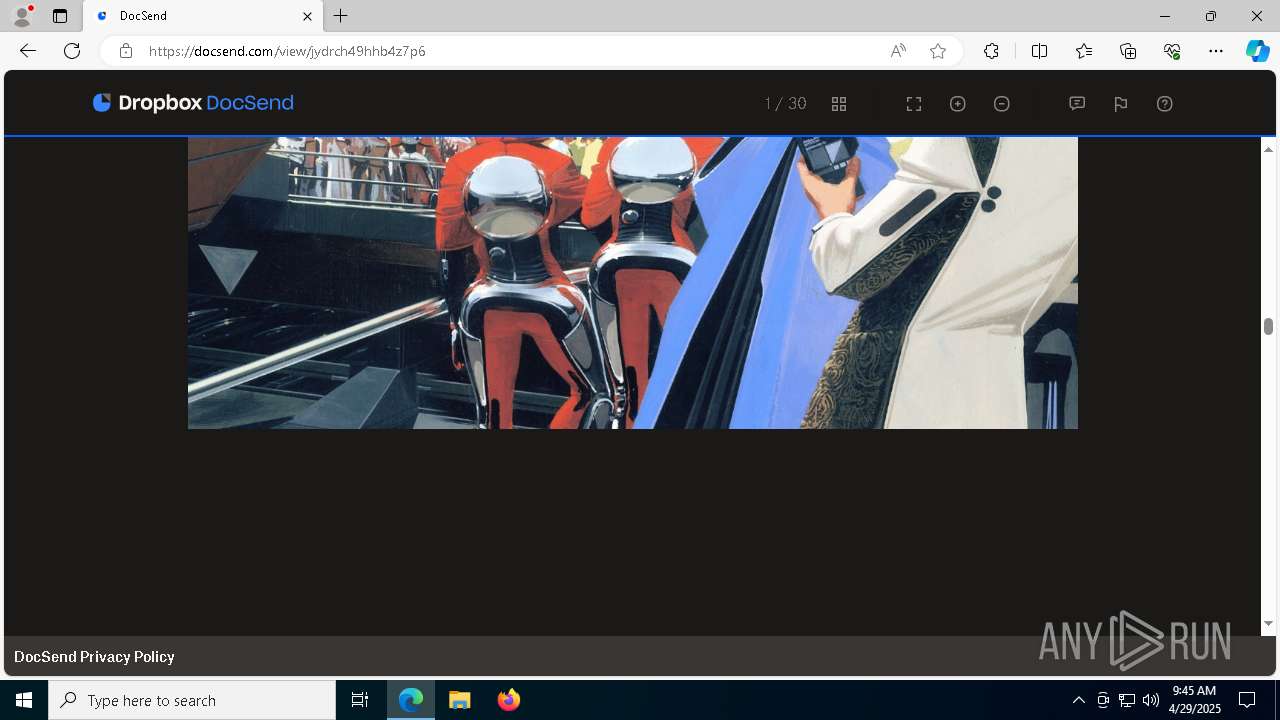Open the clock showing 9:45 AM
1280x720 pixels.
pos(1196,700)
